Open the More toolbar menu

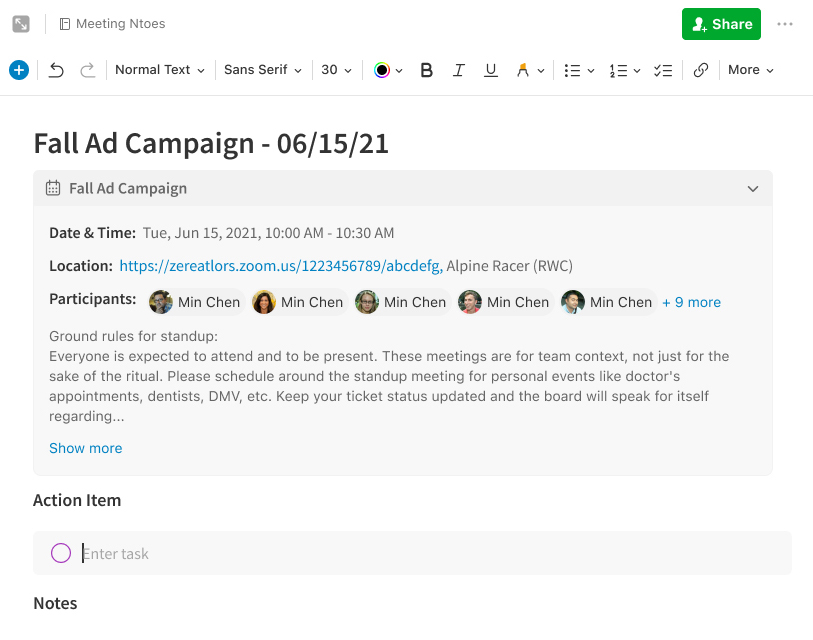(751, 70)
